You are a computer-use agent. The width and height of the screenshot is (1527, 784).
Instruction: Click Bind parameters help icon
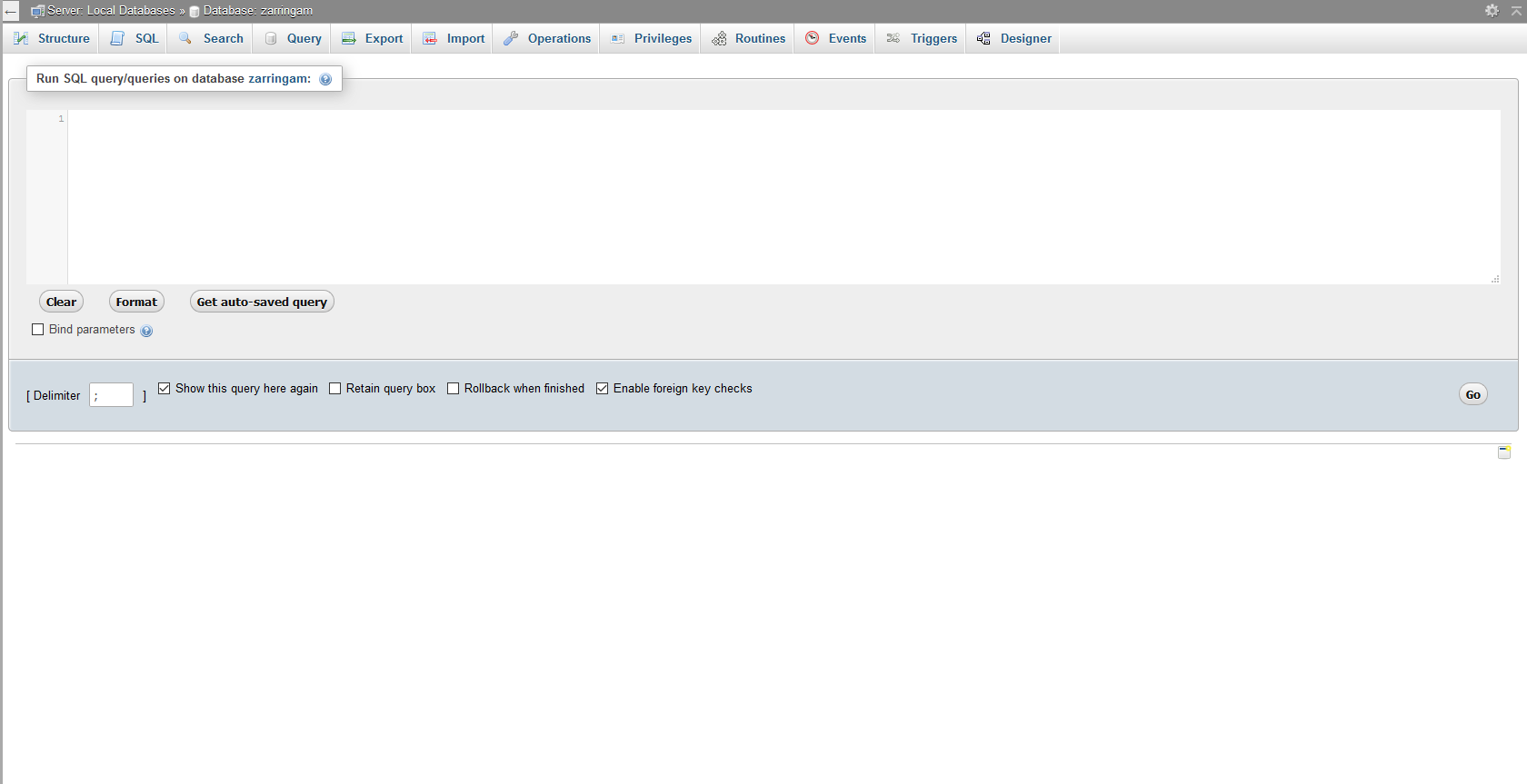point(146,331)
